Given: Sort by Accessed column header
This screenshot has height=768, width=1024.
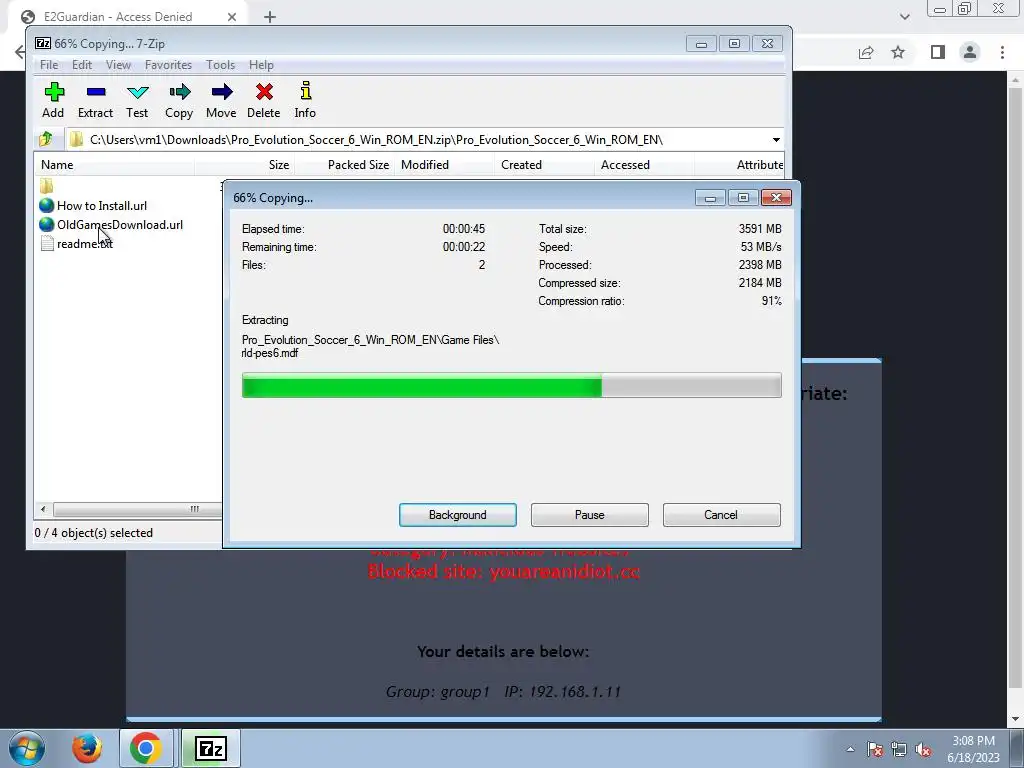Looking at the screenshot, I should tap(645, 165).
